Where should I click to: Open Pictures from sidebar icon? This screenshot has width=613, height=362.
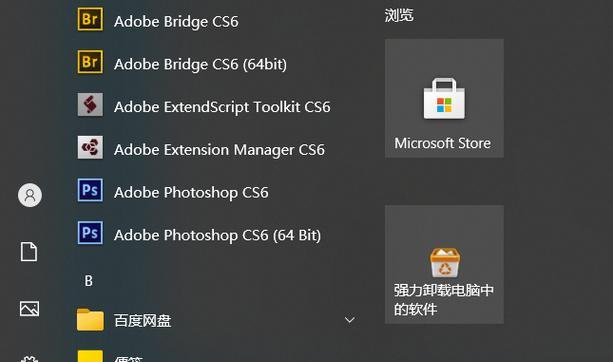click(x=29, y=309)
